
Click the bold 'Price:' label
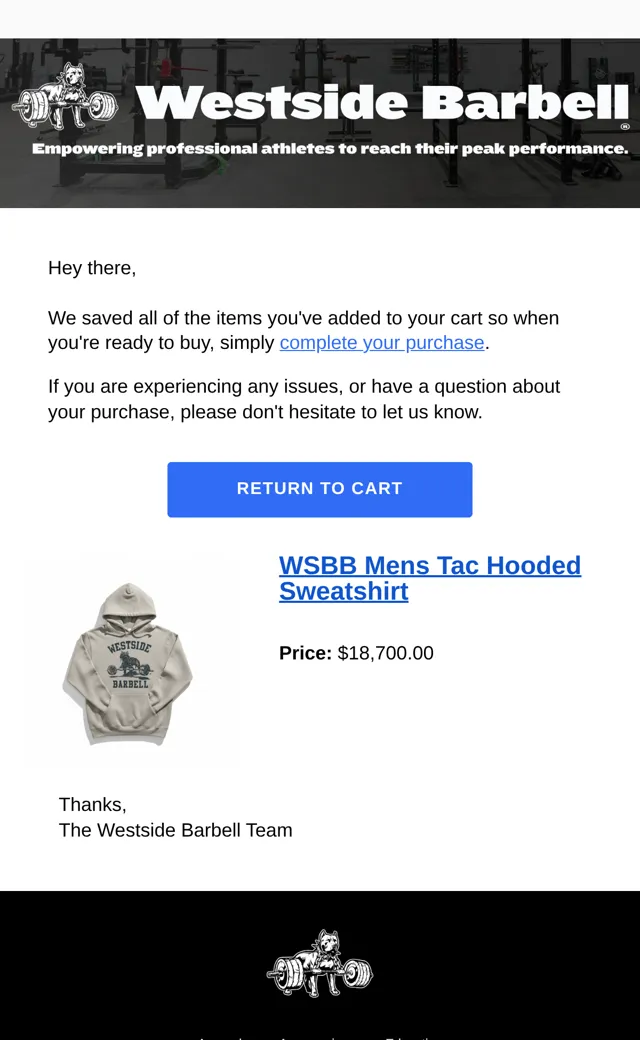coord(305,653)
